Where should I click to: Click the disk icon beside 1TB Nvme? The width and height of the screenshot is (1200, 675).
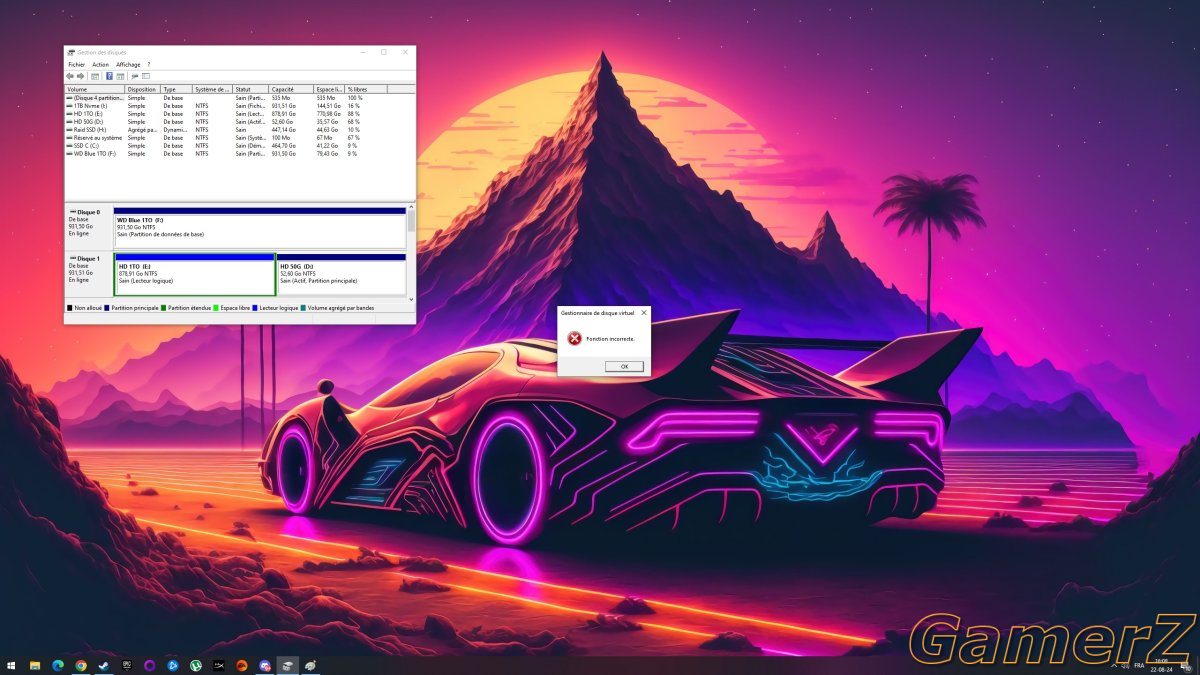[x=69, y=106]
